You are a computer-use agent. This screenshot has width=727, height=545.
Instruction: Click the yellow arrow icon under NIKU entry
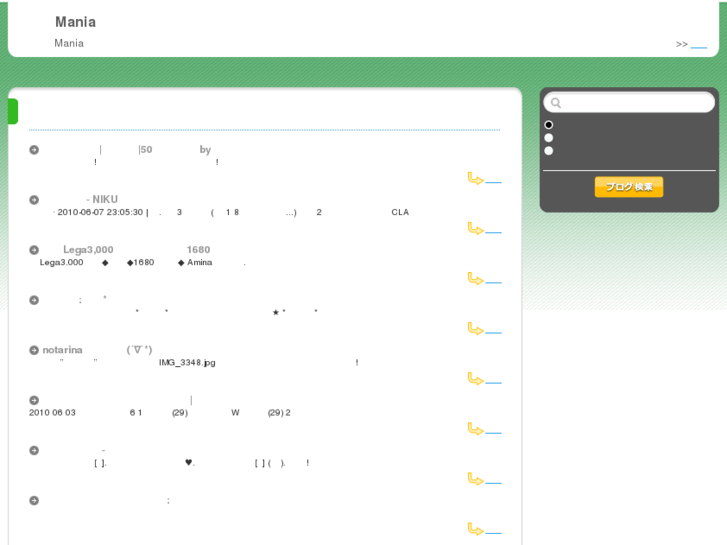pyautogui.click(x=476, y=228)
